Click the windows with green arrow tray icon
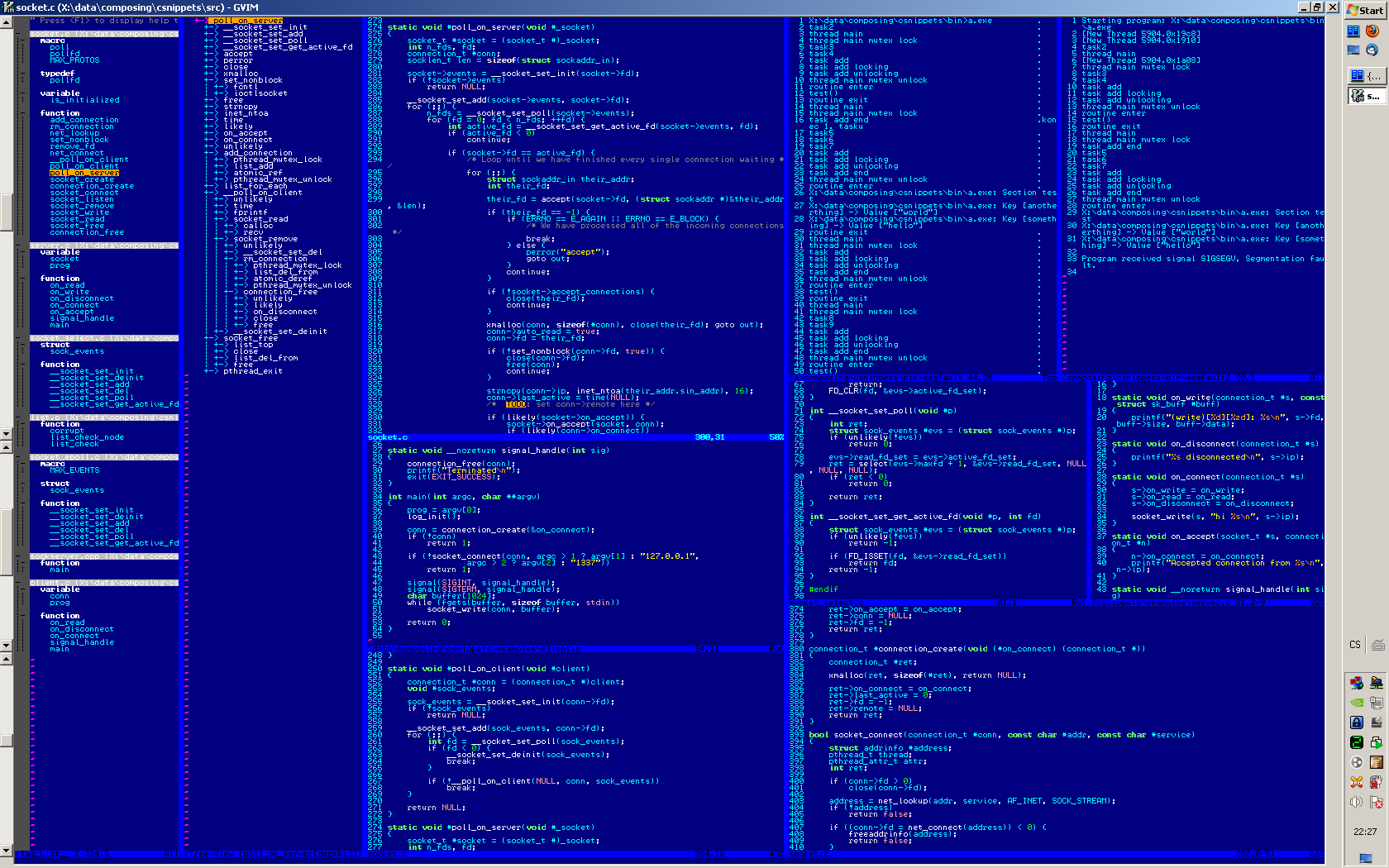This screenshot has height=868, width=1389. (x=1377, y=742)
